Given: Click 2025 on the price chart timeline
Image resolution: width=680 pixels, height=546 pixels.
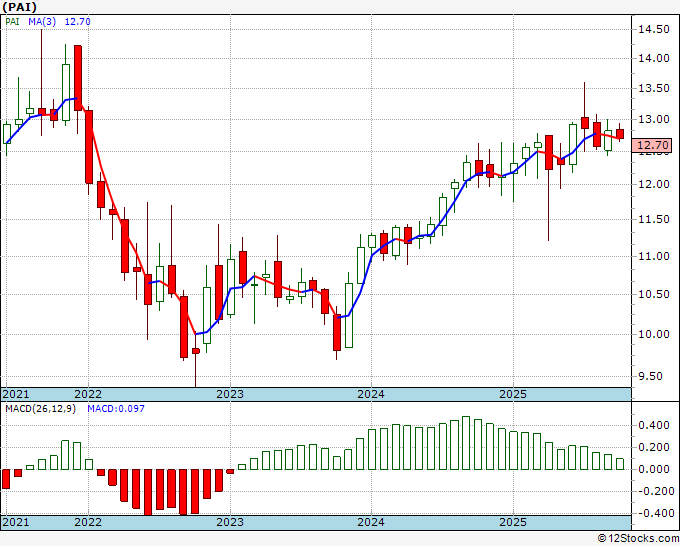Looking at the screenshot, I should pyautogui.click(x=513, y=394).
